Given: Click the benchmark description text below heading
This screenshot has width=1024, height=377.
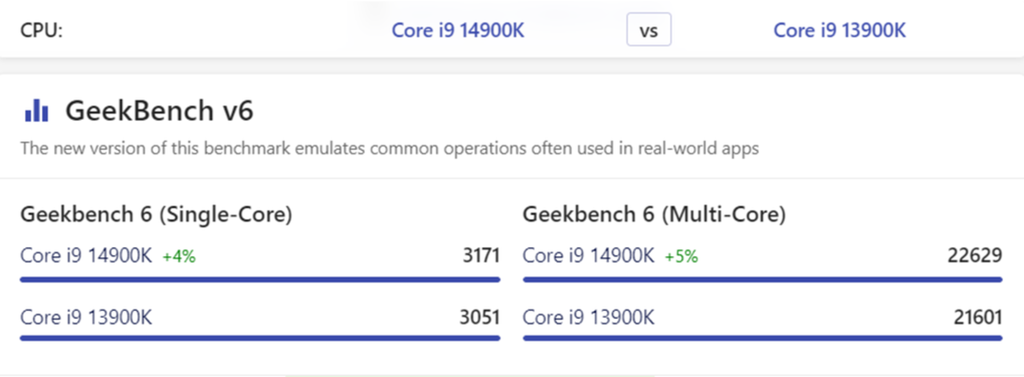Looking at the screenshot, I should [x=389, y=148].
